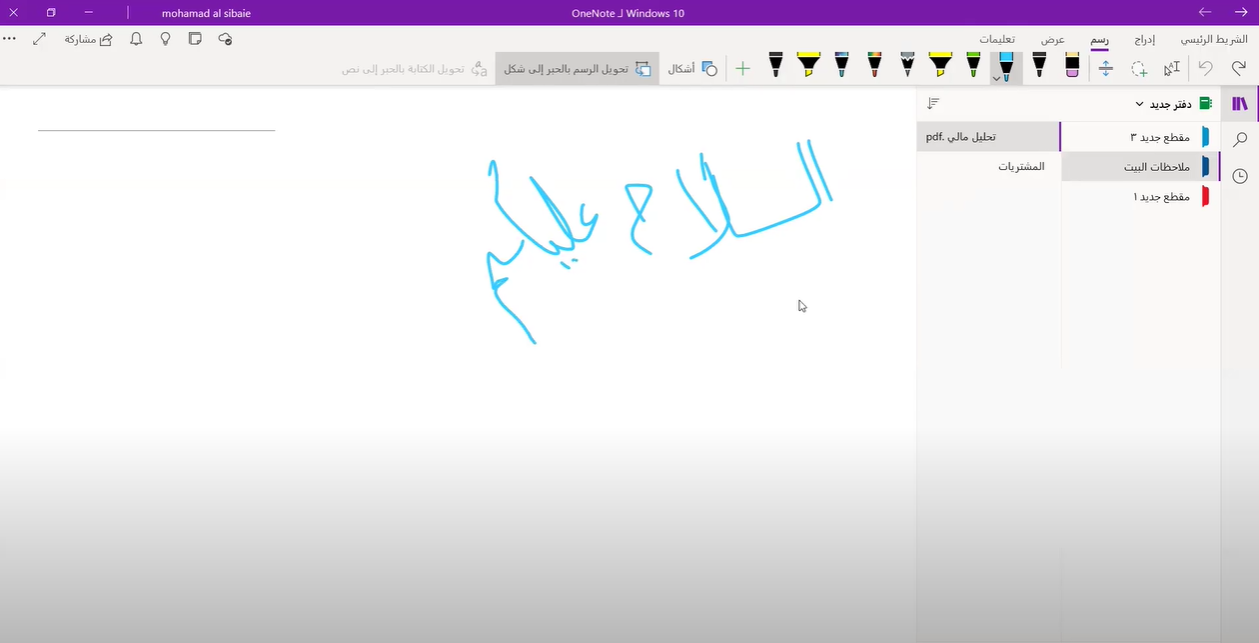Expand the دفتر جديد notebook dropdown
Screen dimensions: 1259x643
click(1139, 104)
